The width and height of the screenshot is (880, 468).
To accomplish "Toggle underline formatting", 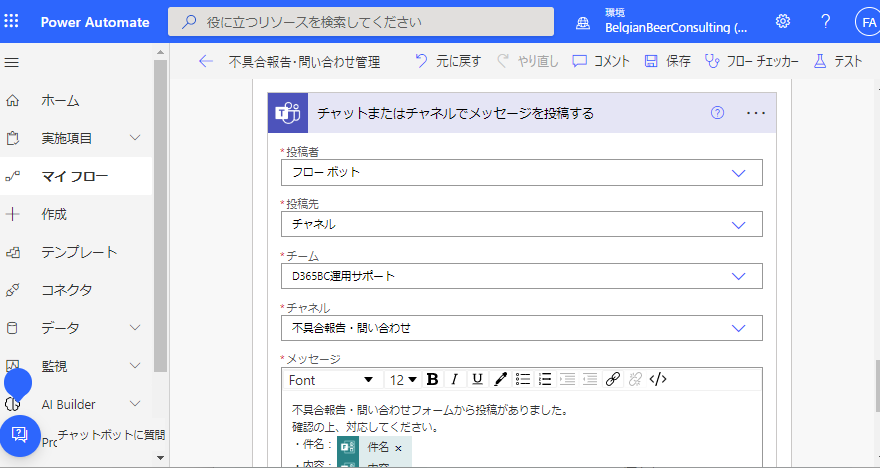I will coord(477,379).
